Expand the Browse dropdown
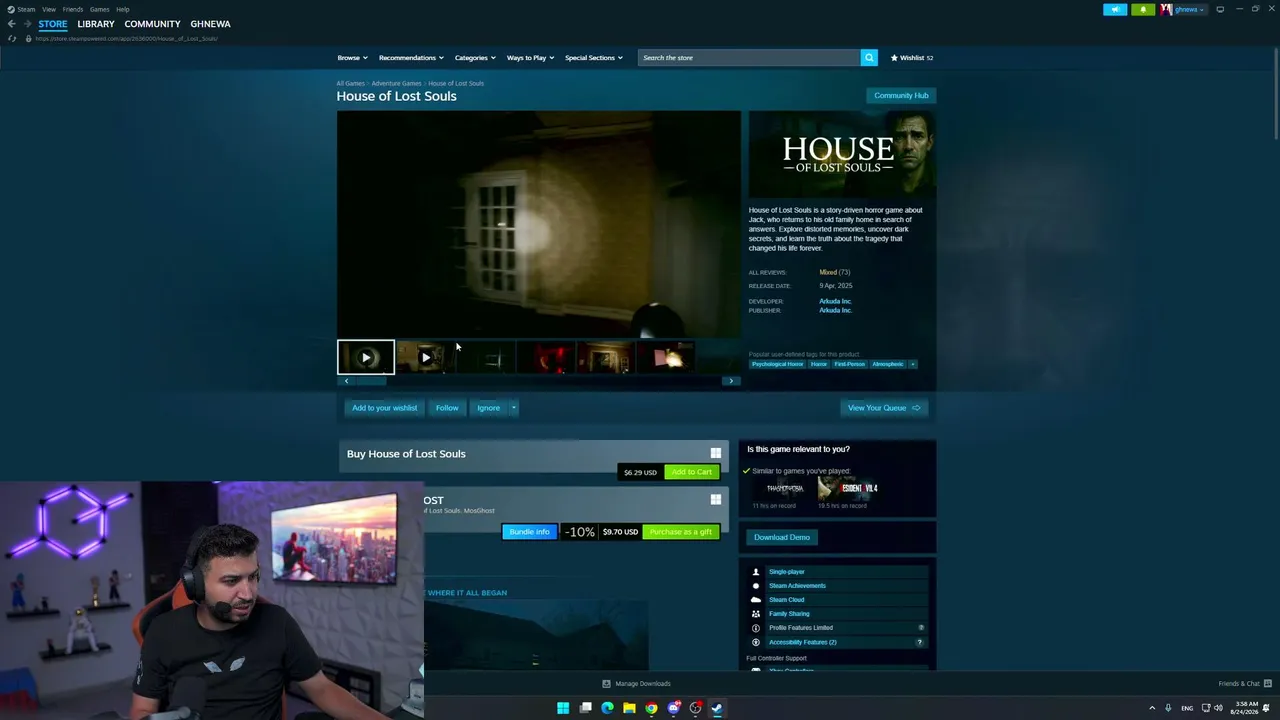The image size is (1280, 720). tap(352, 58)
